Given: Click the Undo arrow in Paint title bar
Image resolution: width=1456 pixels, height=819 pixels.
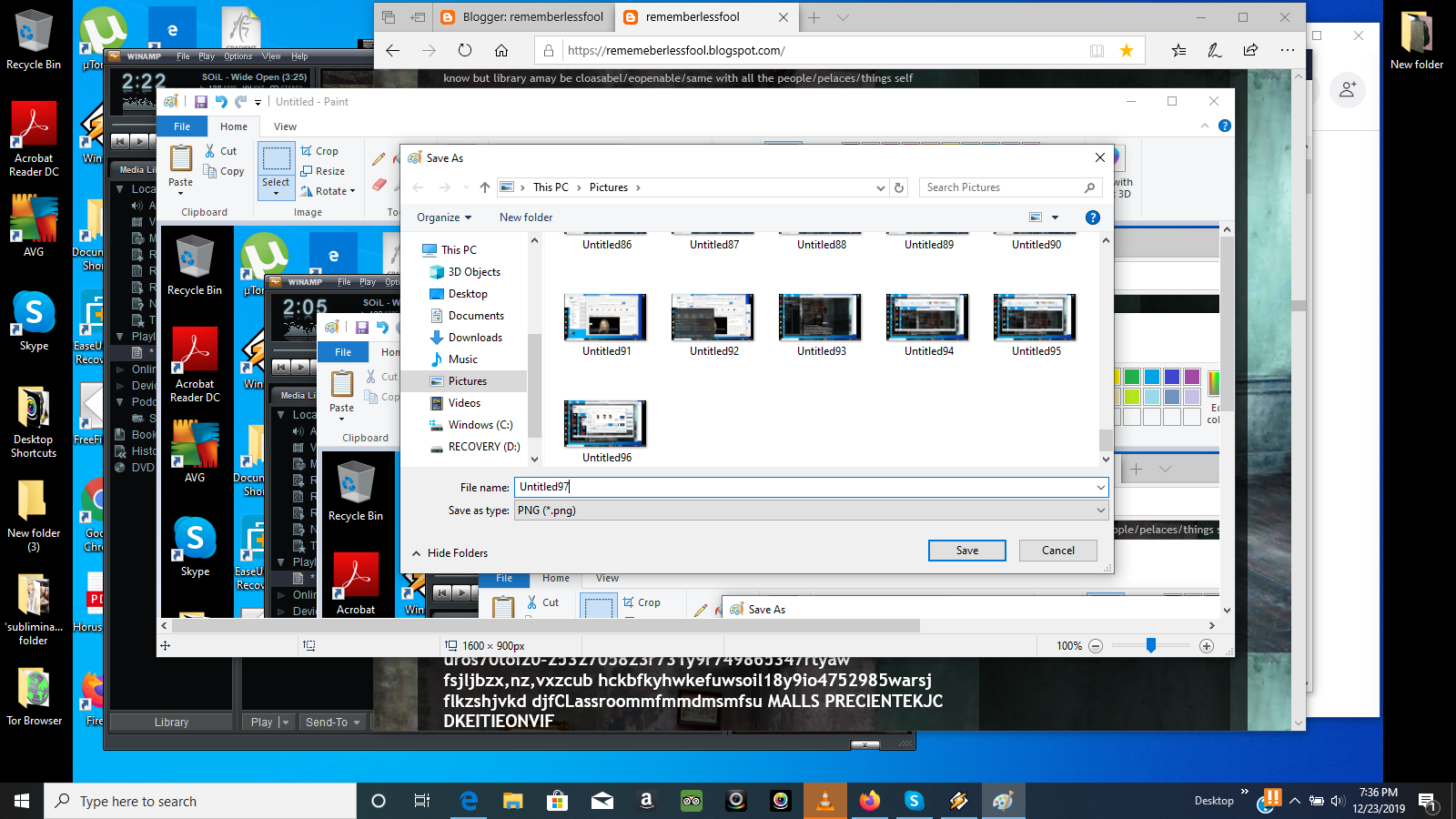Looking at the screenshot, I should click(x=221, y=102).
